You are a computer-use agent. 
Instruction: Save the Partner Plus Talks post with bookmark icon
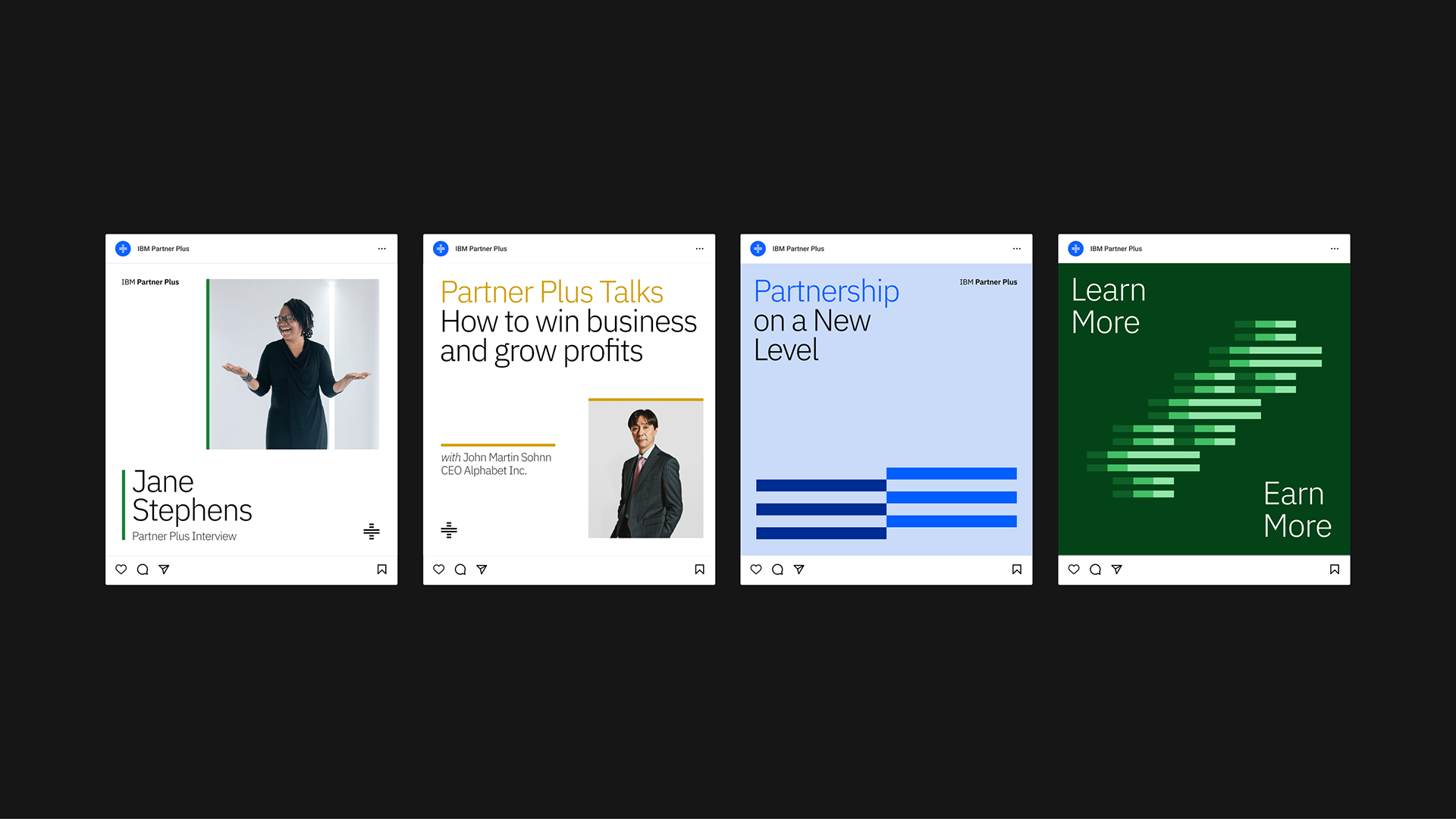tap(700, 570)
